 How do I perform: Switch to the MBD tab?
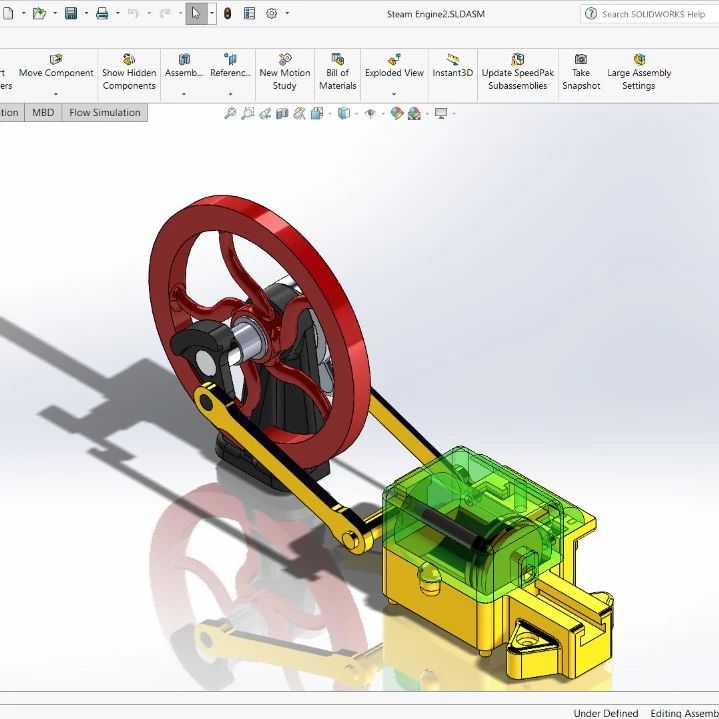click(x=43, y=112)
